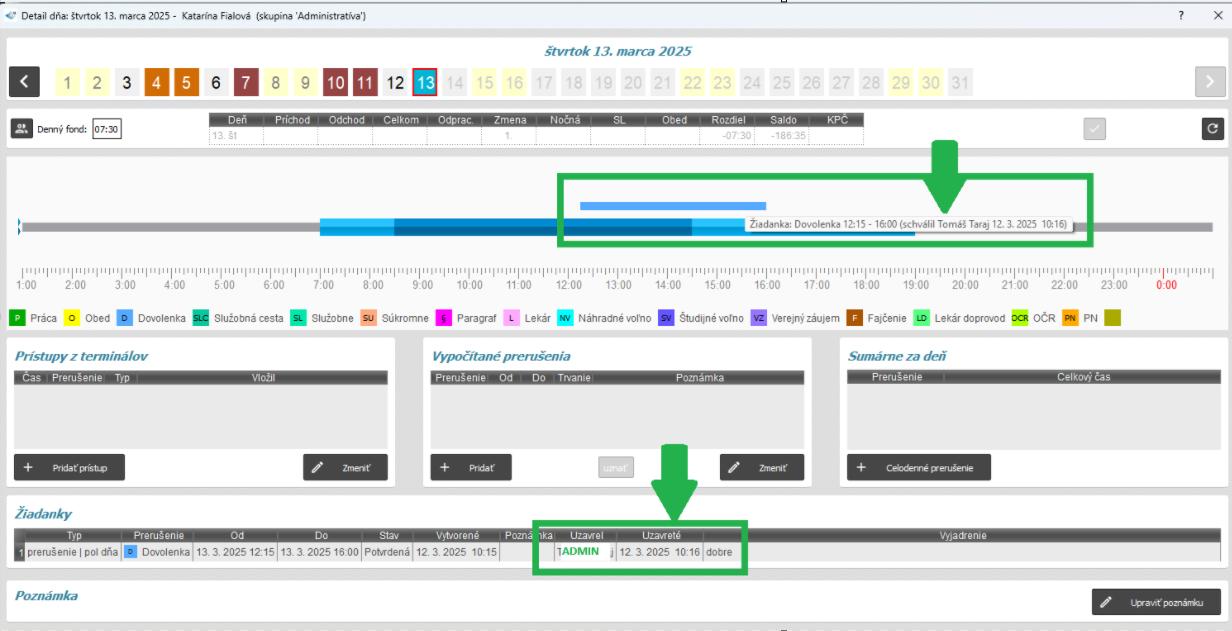
Task: Click the refresh icon button
Action: (x=1212, y=129)
